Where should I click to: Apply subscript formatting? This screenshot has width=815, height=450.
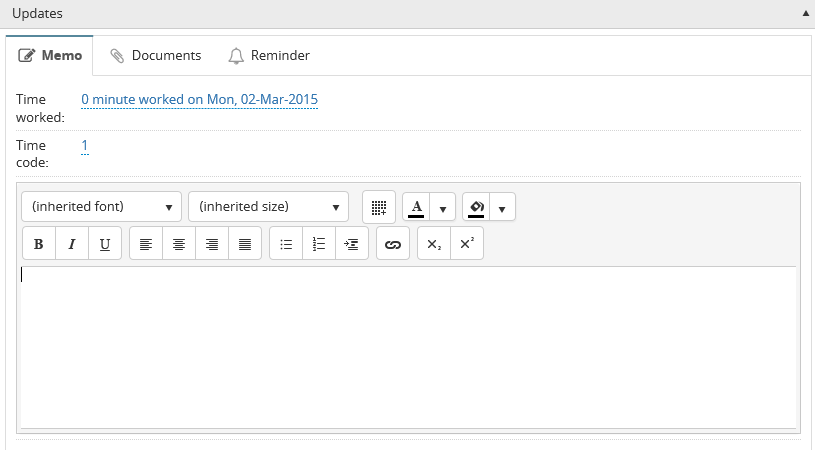[x=433, y=244]
